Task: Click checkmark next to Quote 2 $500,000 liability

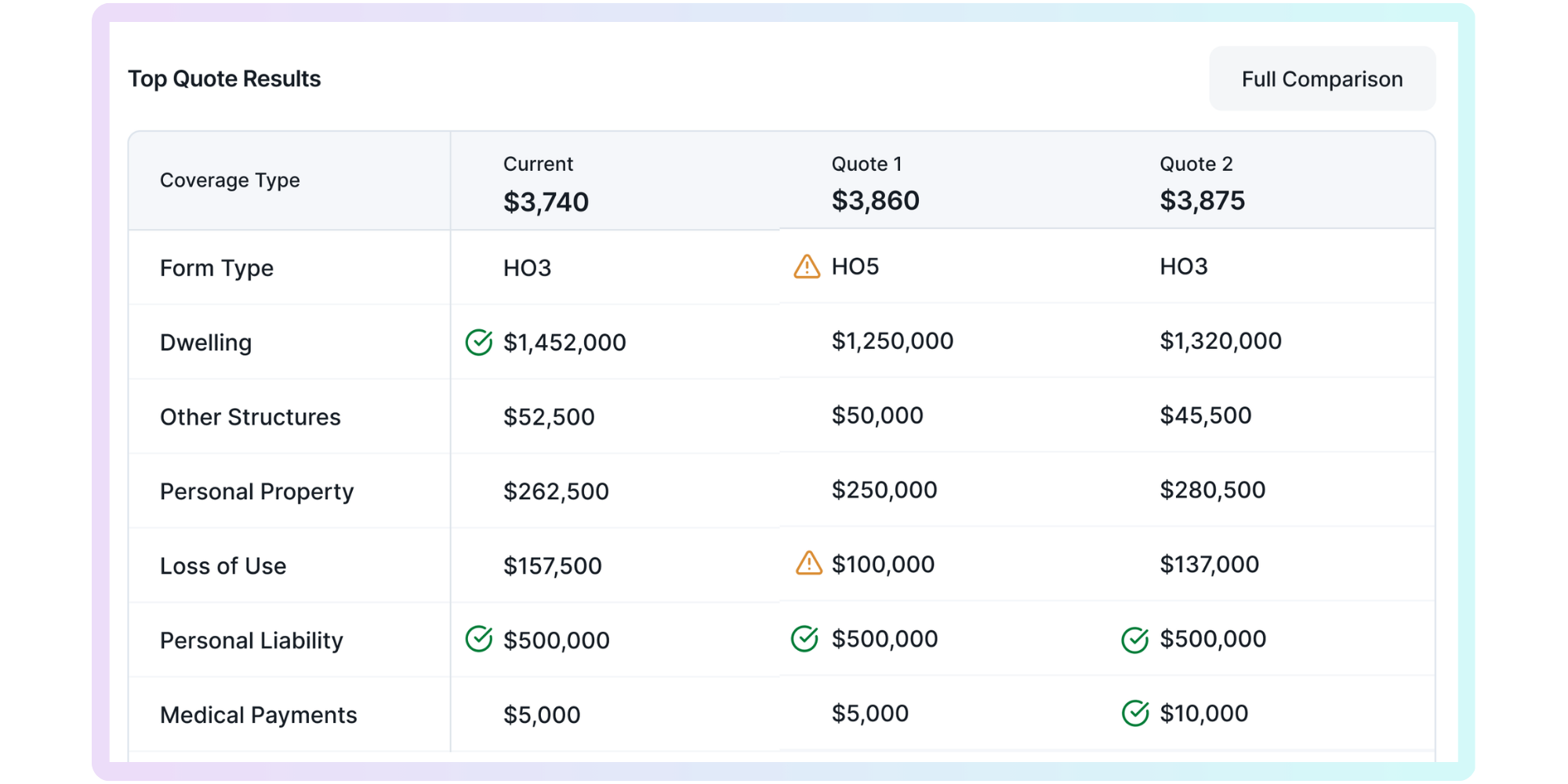Action: [1134, 640]
